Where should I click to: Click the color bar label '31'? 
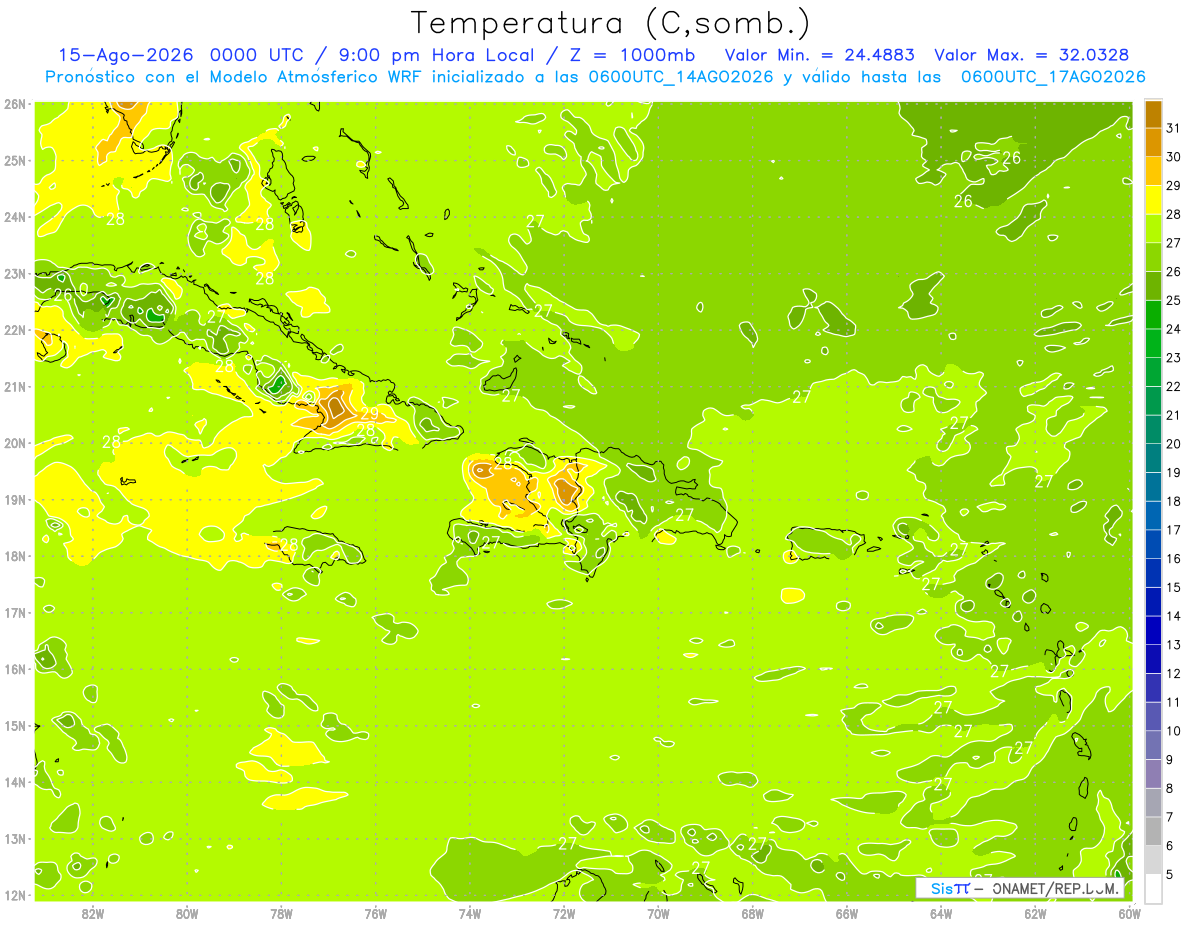(x=1174, y=129)
